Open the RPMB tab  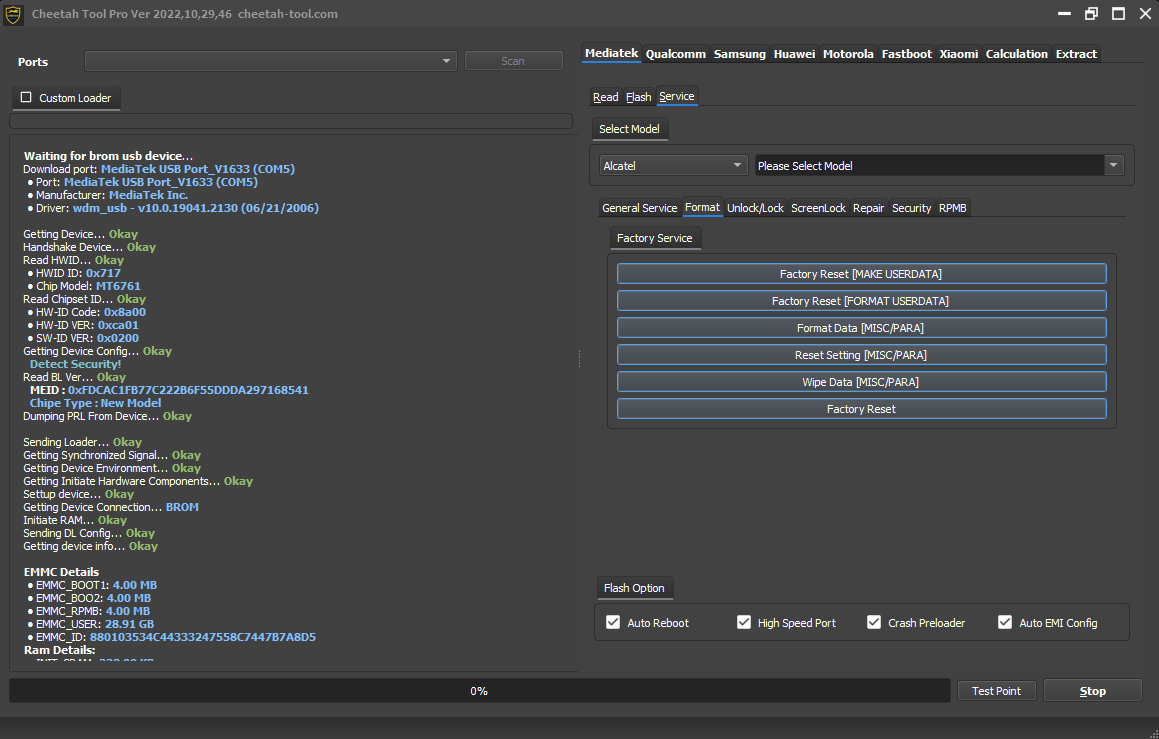[952, 208]
